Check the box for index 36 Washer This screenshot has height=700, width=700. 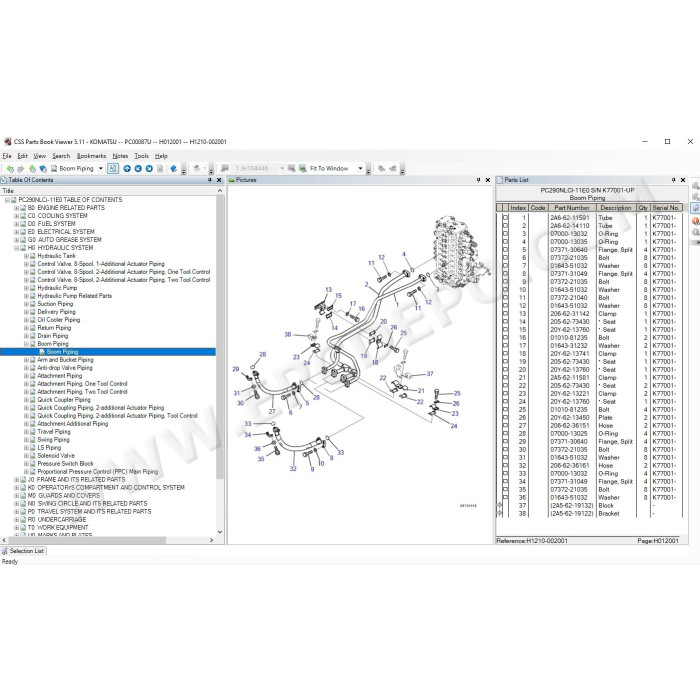pyautogui.click(x=505, y=497)
